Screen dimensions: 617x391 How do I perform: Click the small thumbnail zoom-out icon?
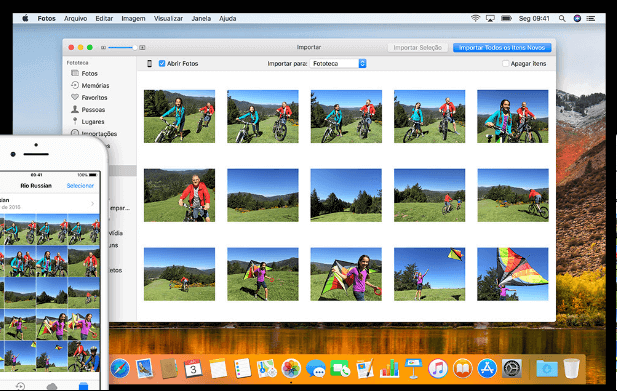coord(103,48)
